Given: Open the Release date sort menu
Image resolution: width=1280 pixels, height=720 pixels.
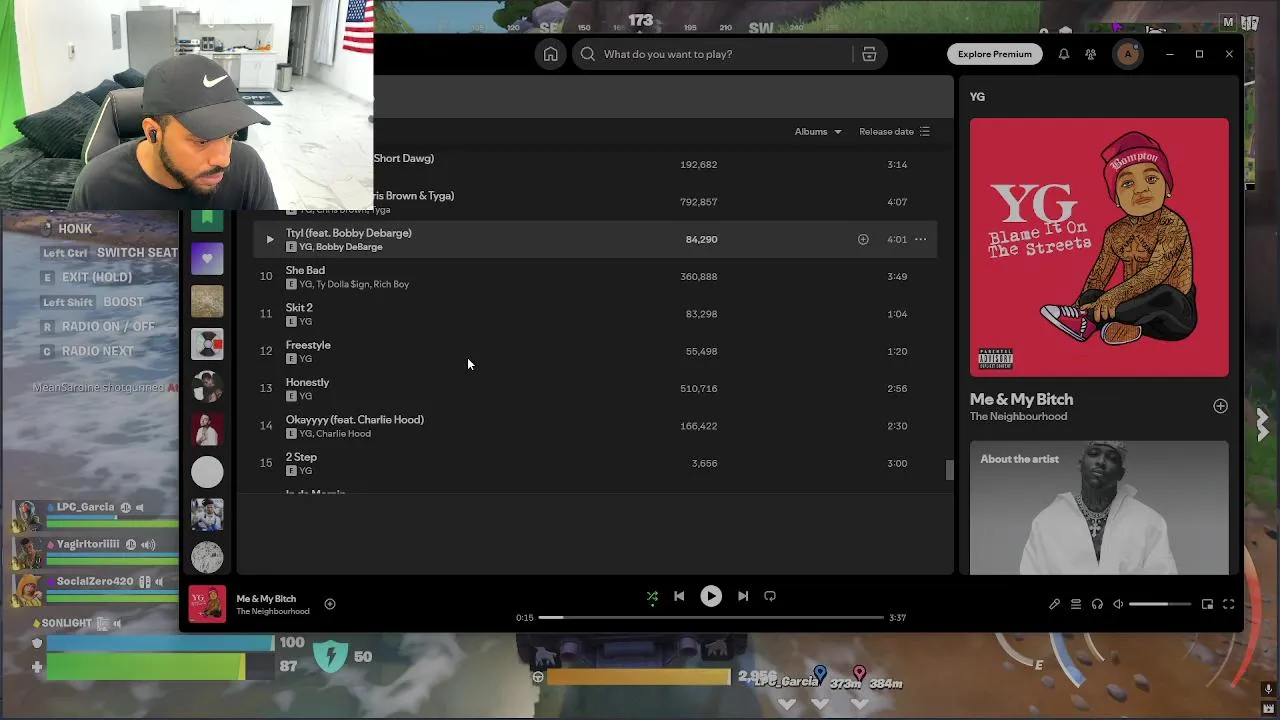Looking at the screenshot, I should [895, 132].
